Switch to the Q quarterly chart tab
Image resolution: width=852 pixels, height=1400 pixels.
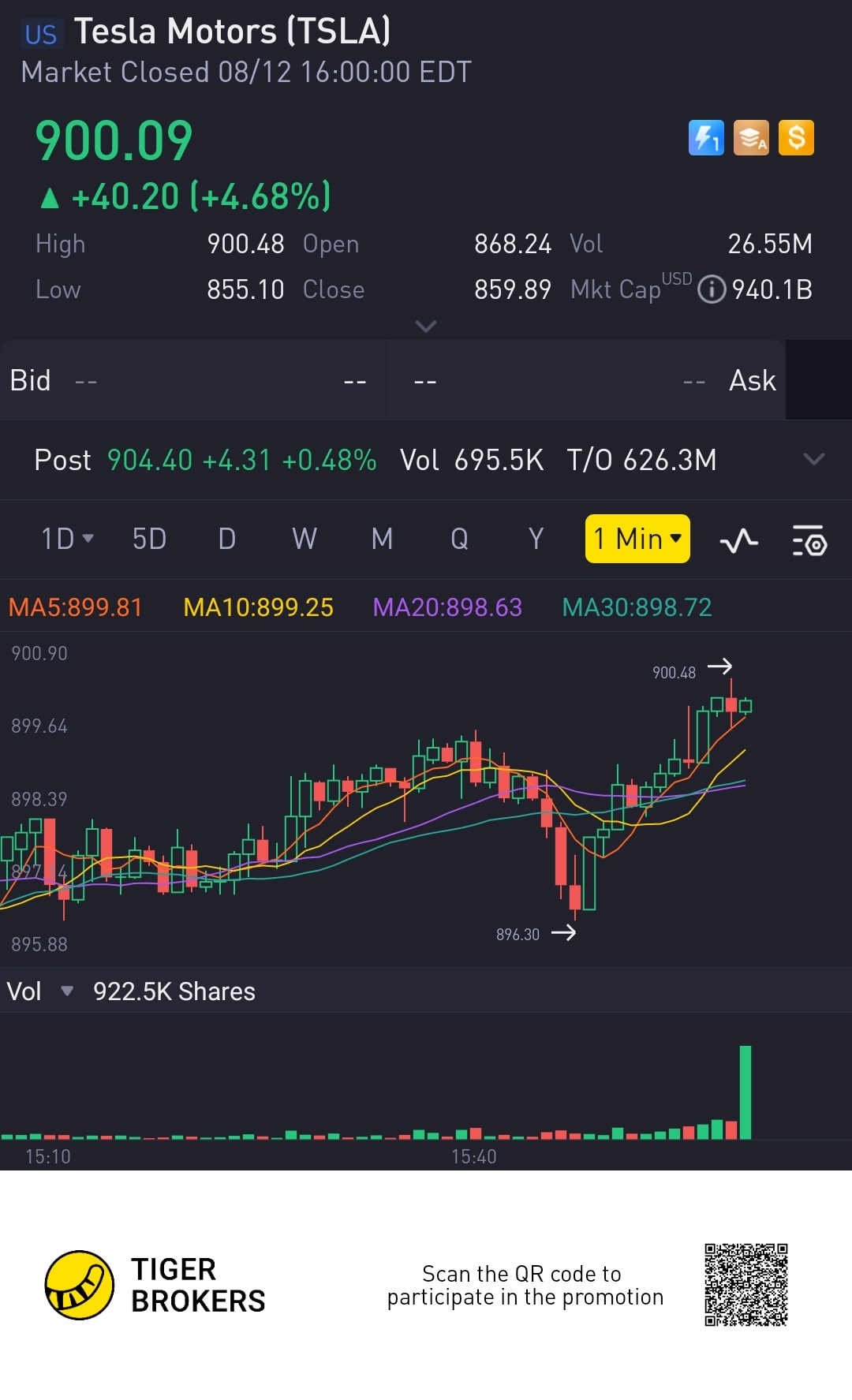pos(459,539)
